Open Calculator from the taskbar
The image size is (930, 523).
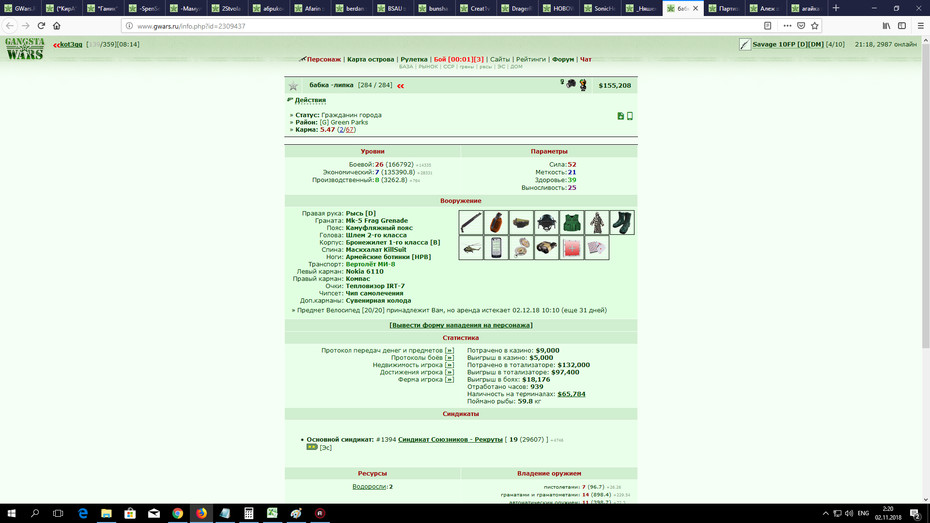click(249, 514)
